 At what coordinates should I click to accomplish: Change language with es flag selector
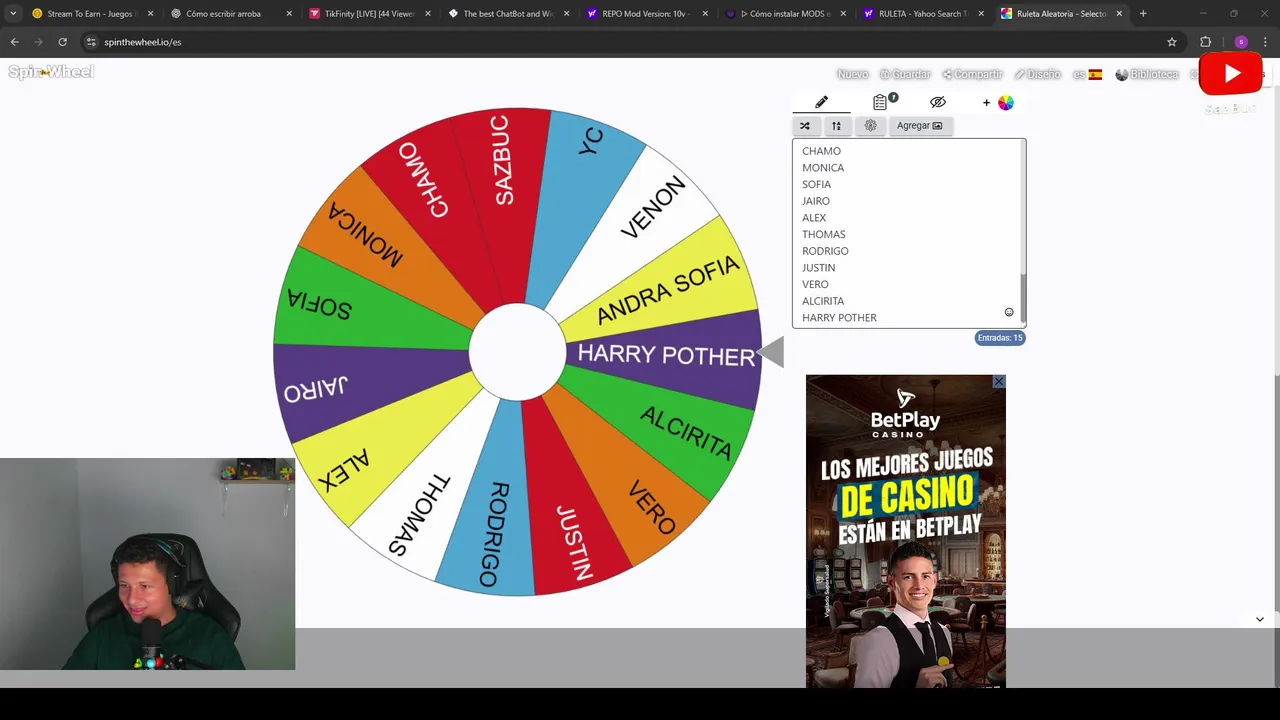click(x=1087, y=74)
